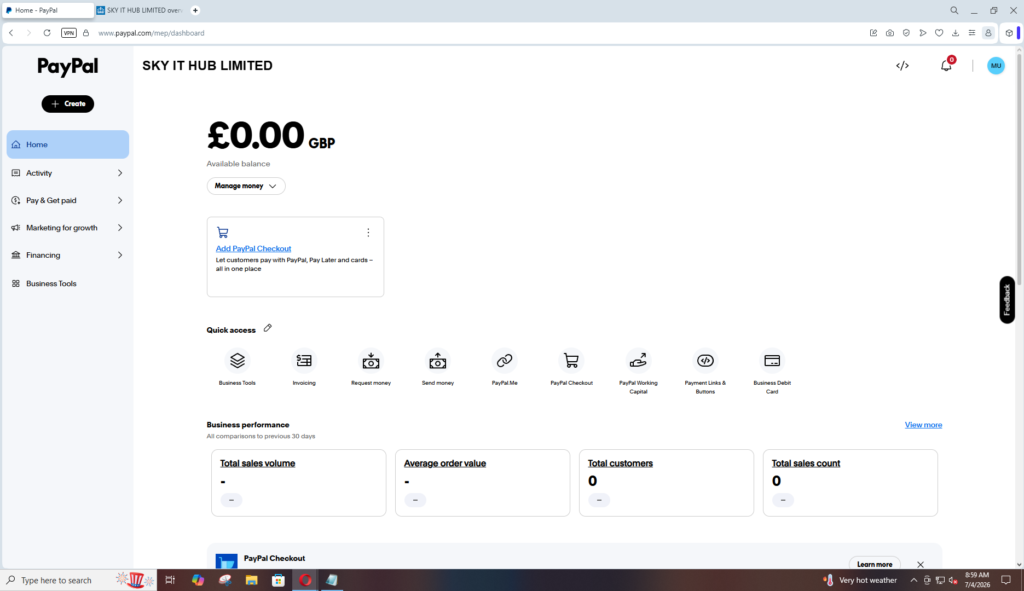Click the browser bookmark heart icon

(x=939, y=33)
